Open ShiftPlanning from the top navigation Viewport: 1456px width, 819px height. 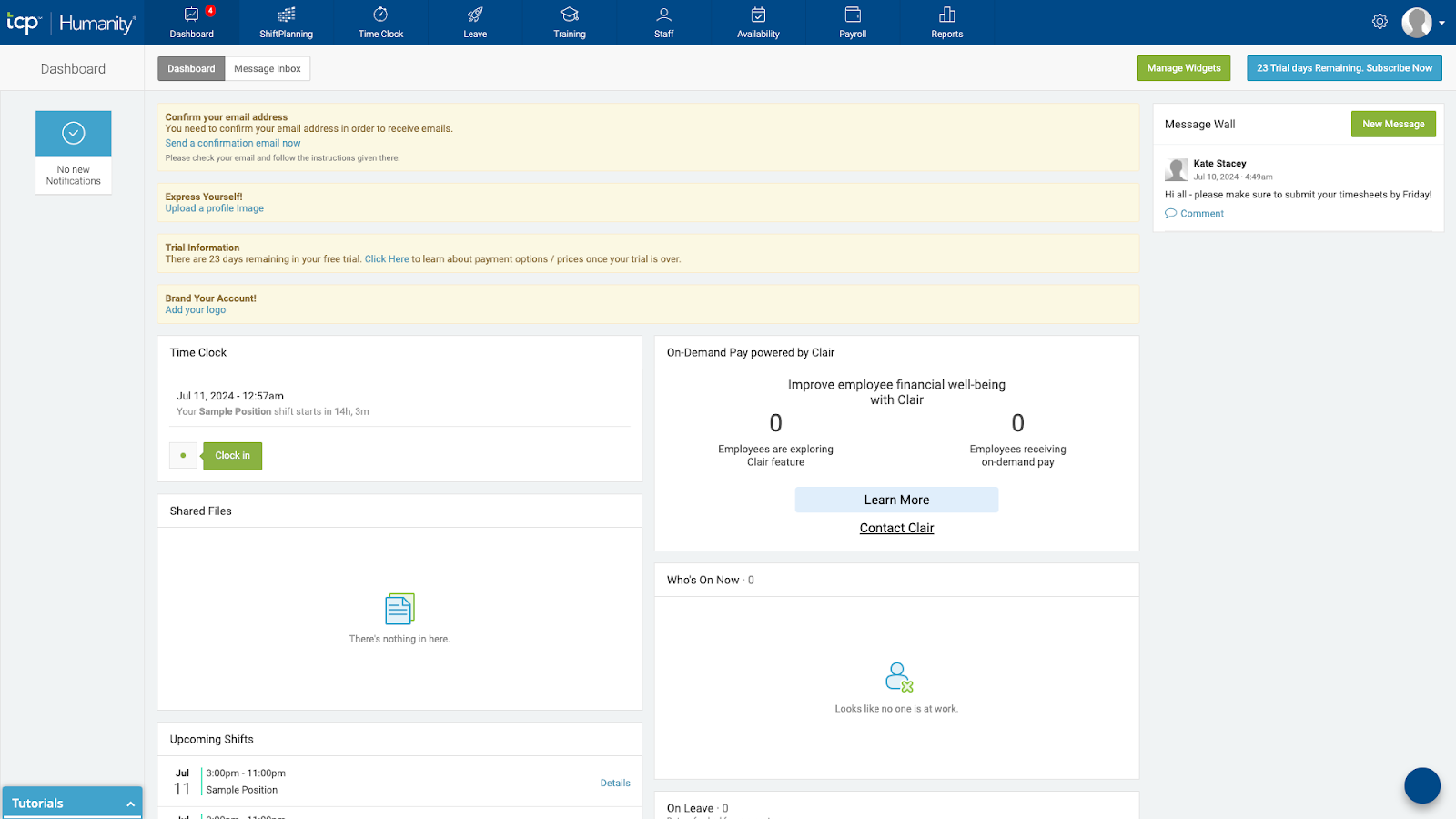point(286,23)
